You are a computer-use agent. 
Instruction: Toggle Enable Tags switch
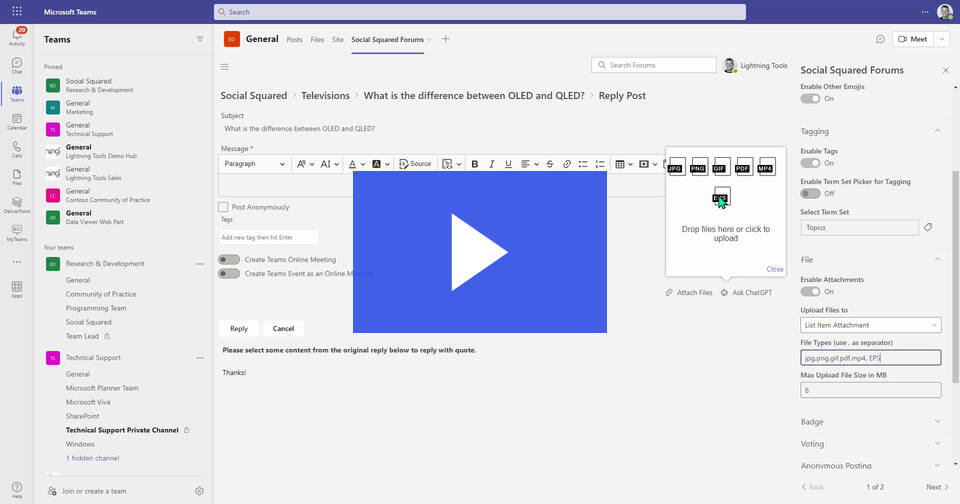point(810,163)
